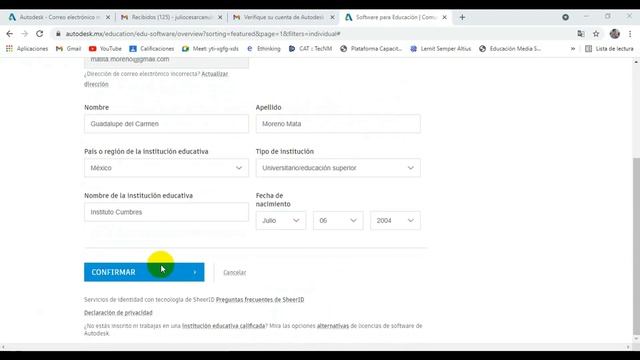Click the site lock icon
The image size is (640, 360).
[58, 34]
